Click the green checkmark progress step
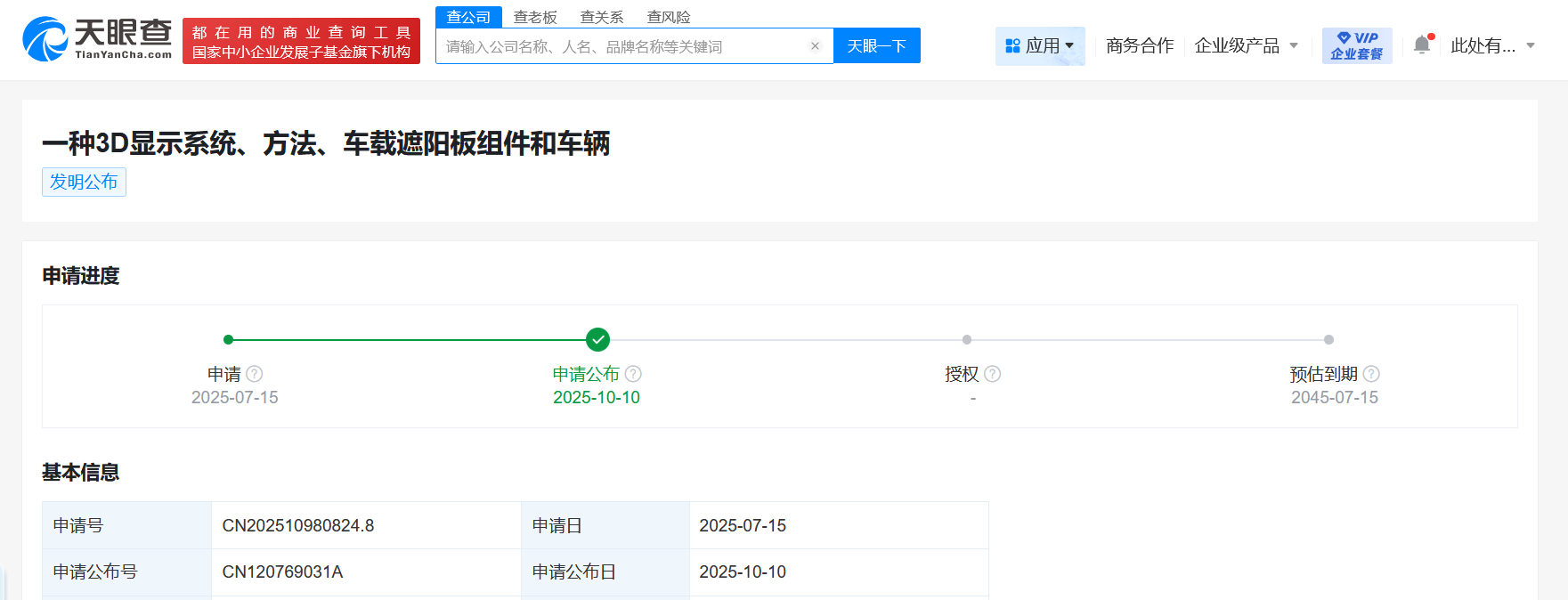 597,339
